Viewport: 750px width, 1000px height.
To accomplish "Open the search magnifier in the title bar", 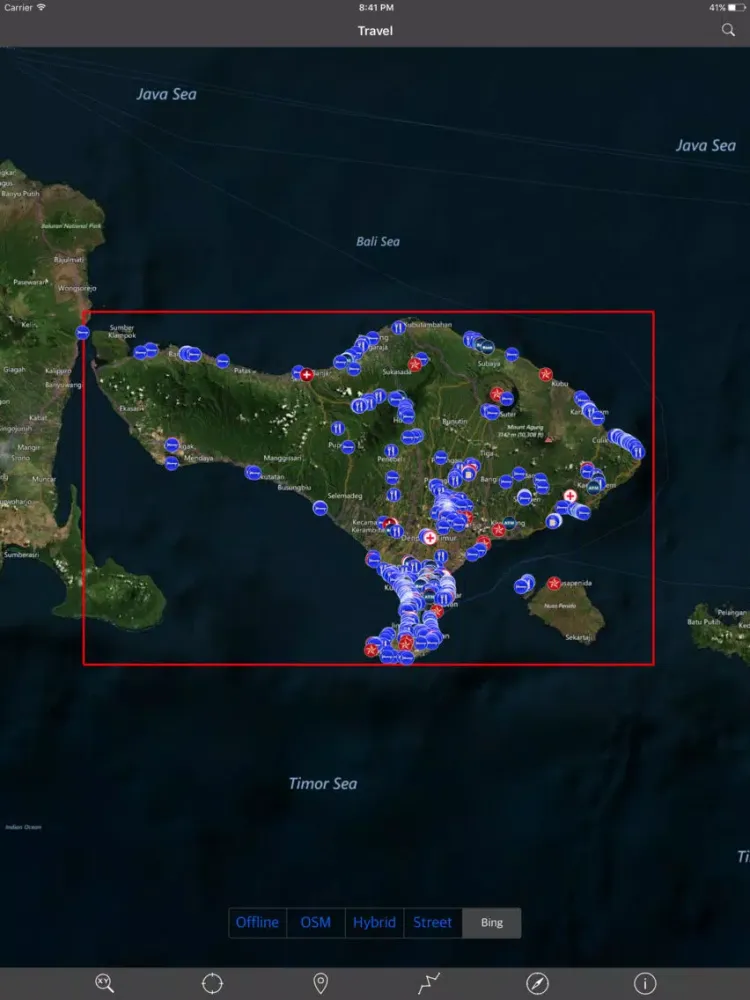I will 728,30.
